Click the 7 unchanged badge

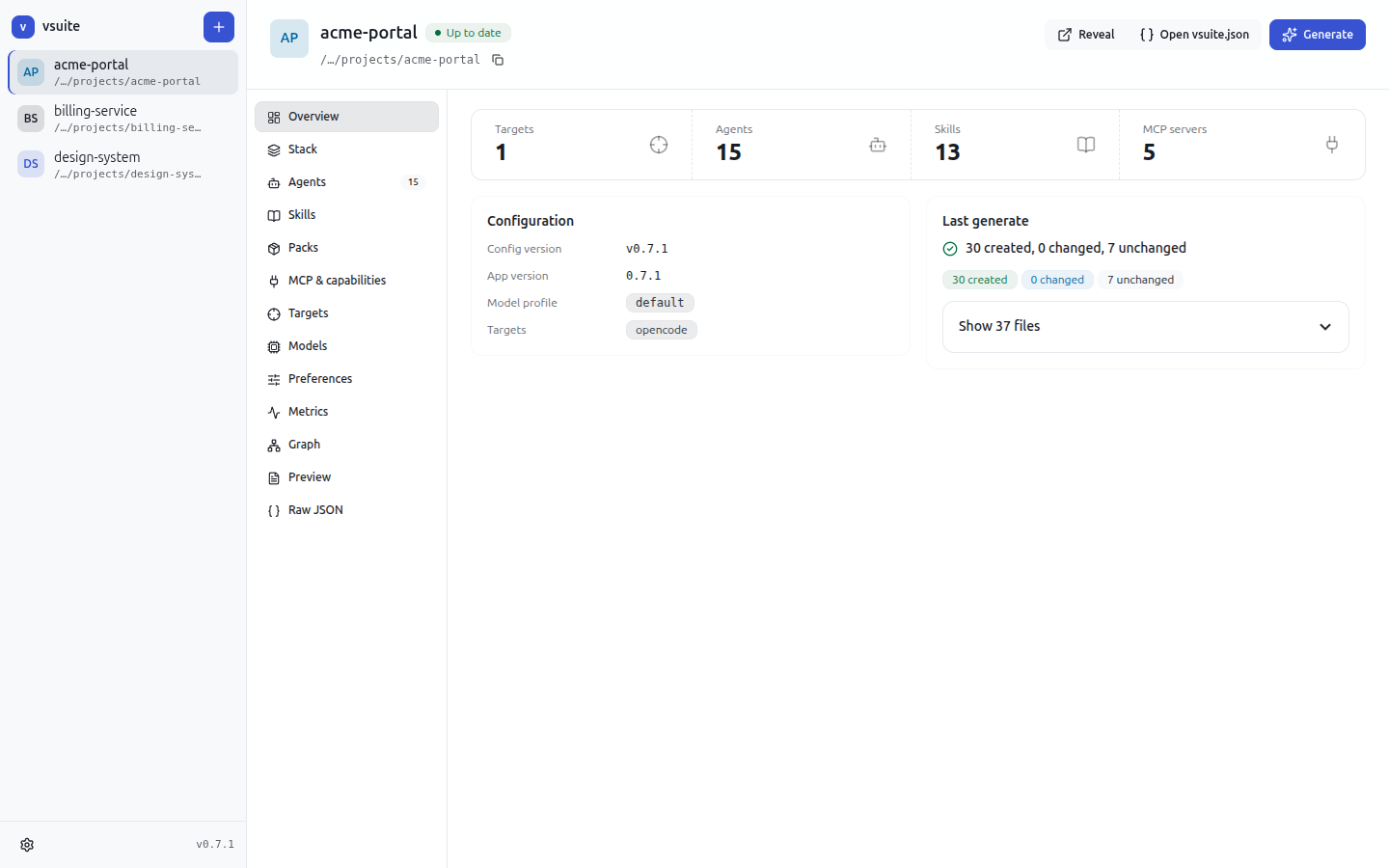click(x=1140, y=280)
